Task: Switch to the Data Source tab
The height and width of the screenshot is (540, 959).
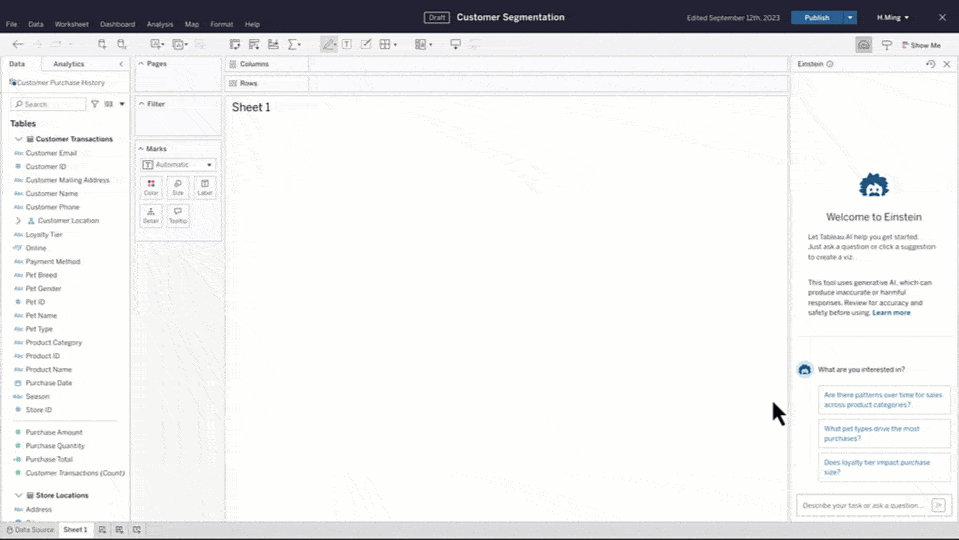Action: coord(30,530)
